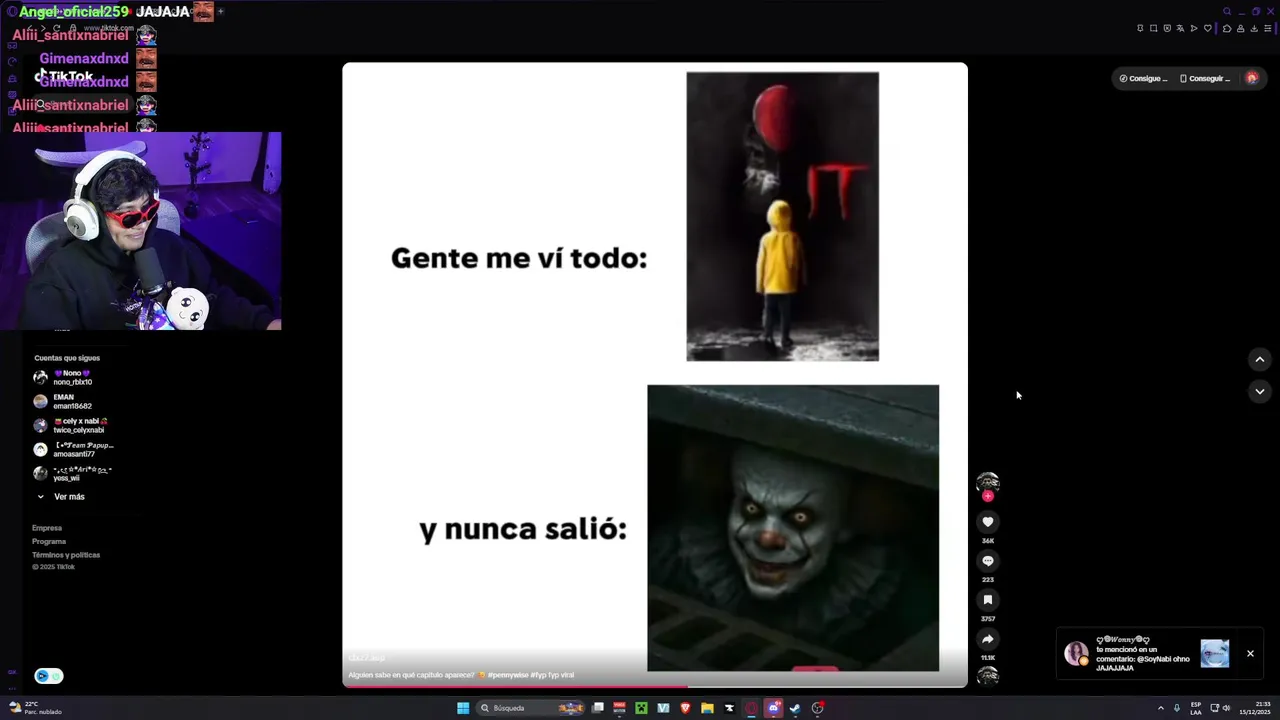Open the easy setup sliders icon
The height and width of the screenshot is (720, 1280).
(x=1268, y=28)
